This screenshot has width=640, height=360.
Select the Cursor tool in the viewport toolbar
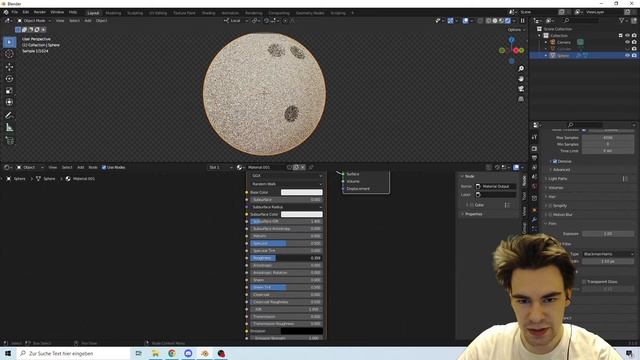[x=9, y=54]
